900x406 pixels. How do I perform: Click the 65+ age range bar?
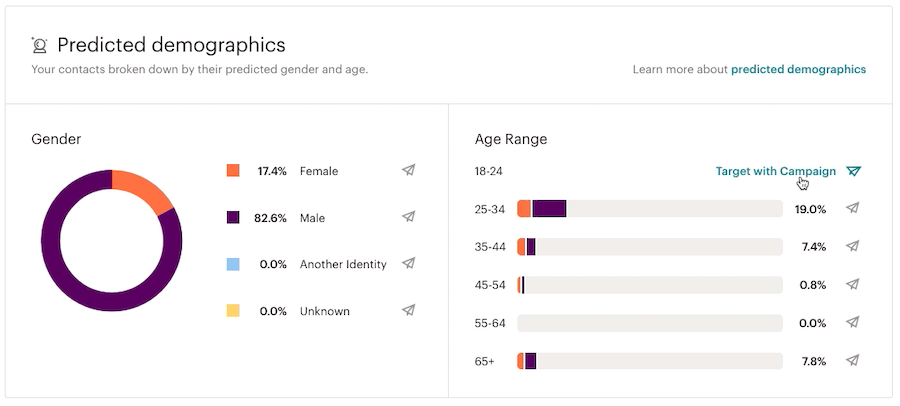click(x=649, y=360)
